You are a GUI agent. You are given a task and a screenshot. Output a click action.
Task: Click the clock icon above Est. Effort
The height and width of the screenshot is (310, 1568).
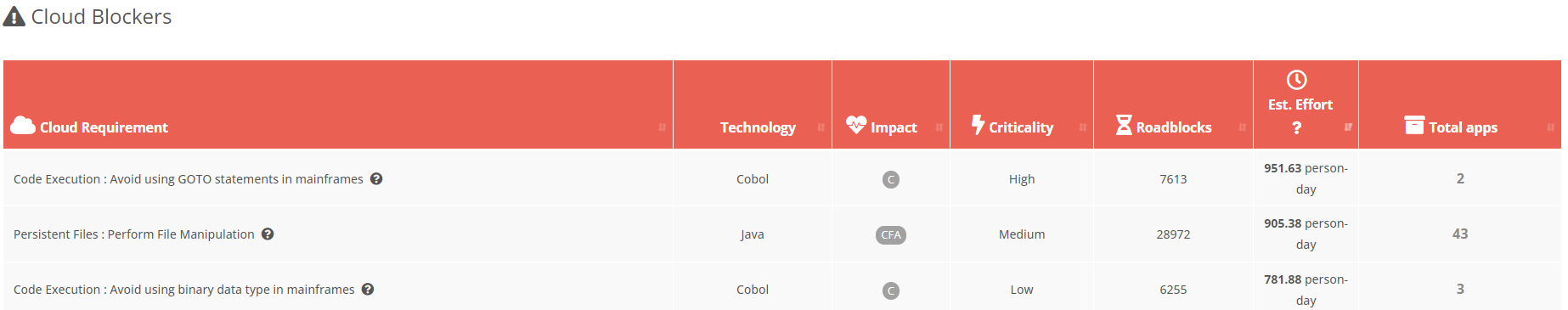click(x=1297, y=80)
